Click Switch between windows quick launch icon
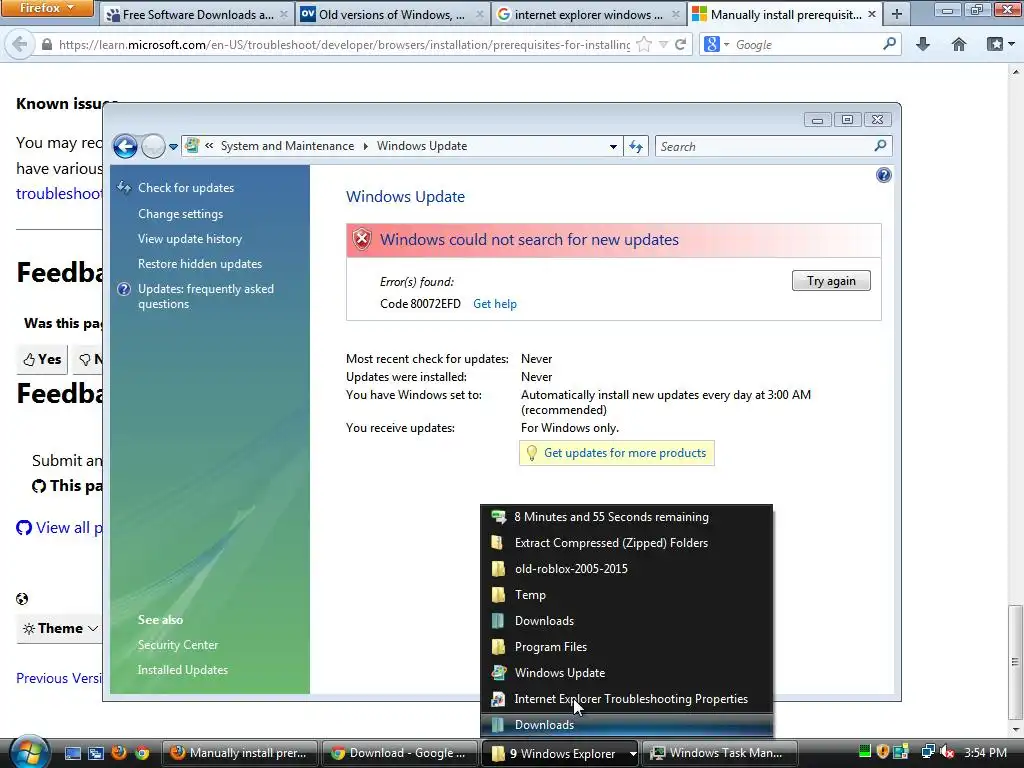Screen dimensions: 1024x768 [96, 753]
